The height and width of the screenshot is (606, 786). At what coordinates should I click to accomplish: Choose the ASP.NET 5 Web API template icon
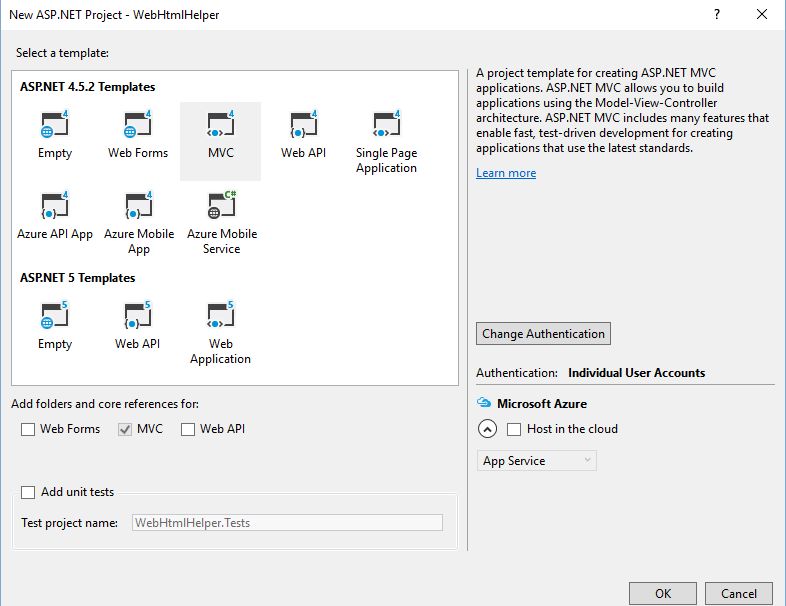click(137, 315)
